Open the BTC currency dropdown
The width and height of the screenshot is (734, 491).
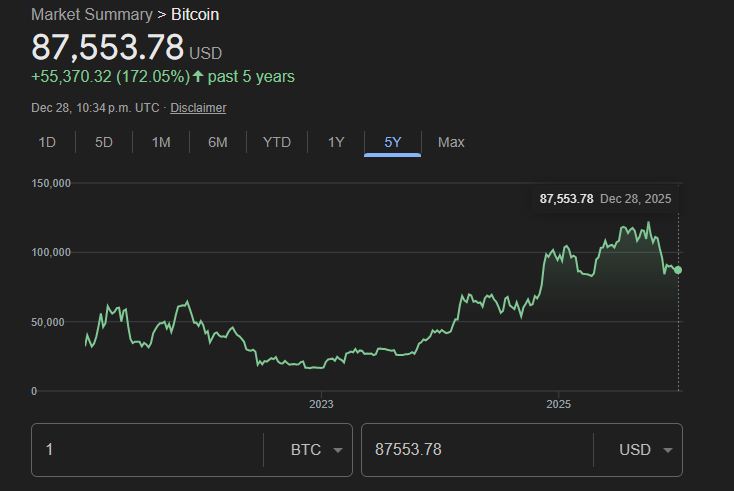316,450
